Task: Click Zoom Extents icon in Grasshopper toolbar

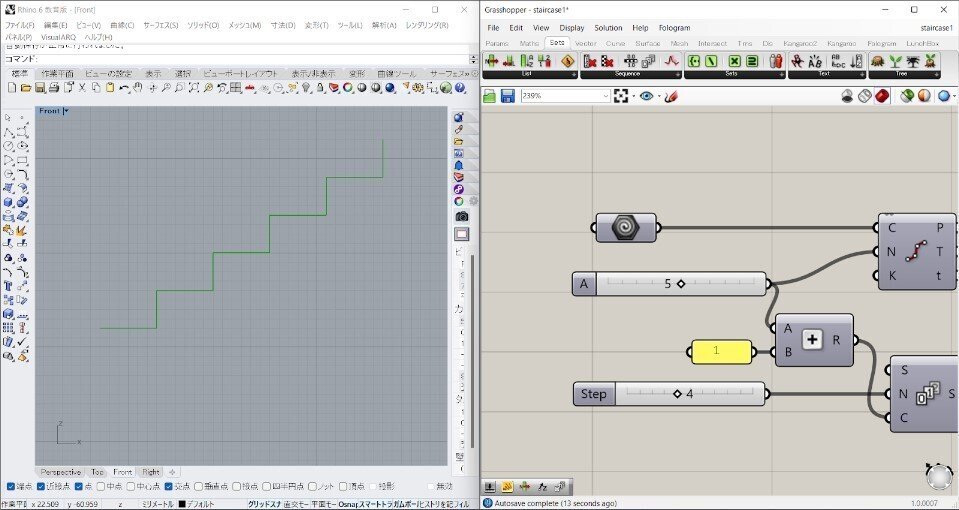Action: pos(621,96)
